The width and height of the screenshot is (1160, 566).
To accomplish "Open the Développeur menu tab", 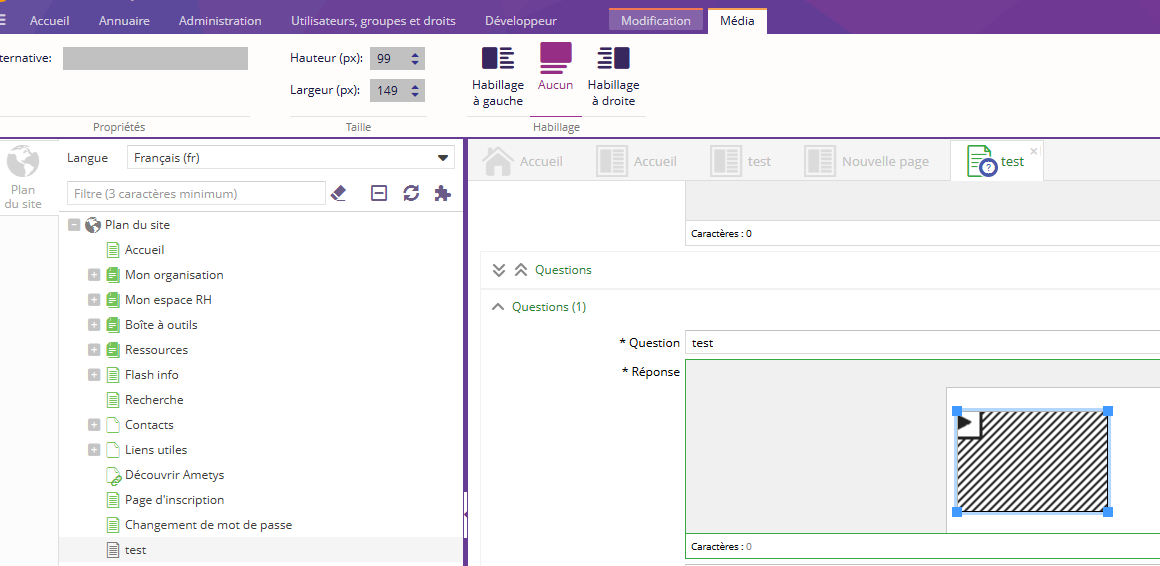I will [x=520, y=21].
